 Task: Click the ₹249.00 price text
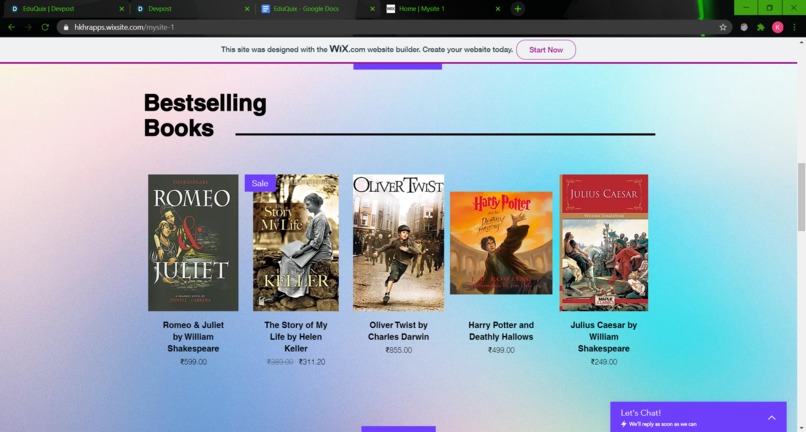coord(604,362)
